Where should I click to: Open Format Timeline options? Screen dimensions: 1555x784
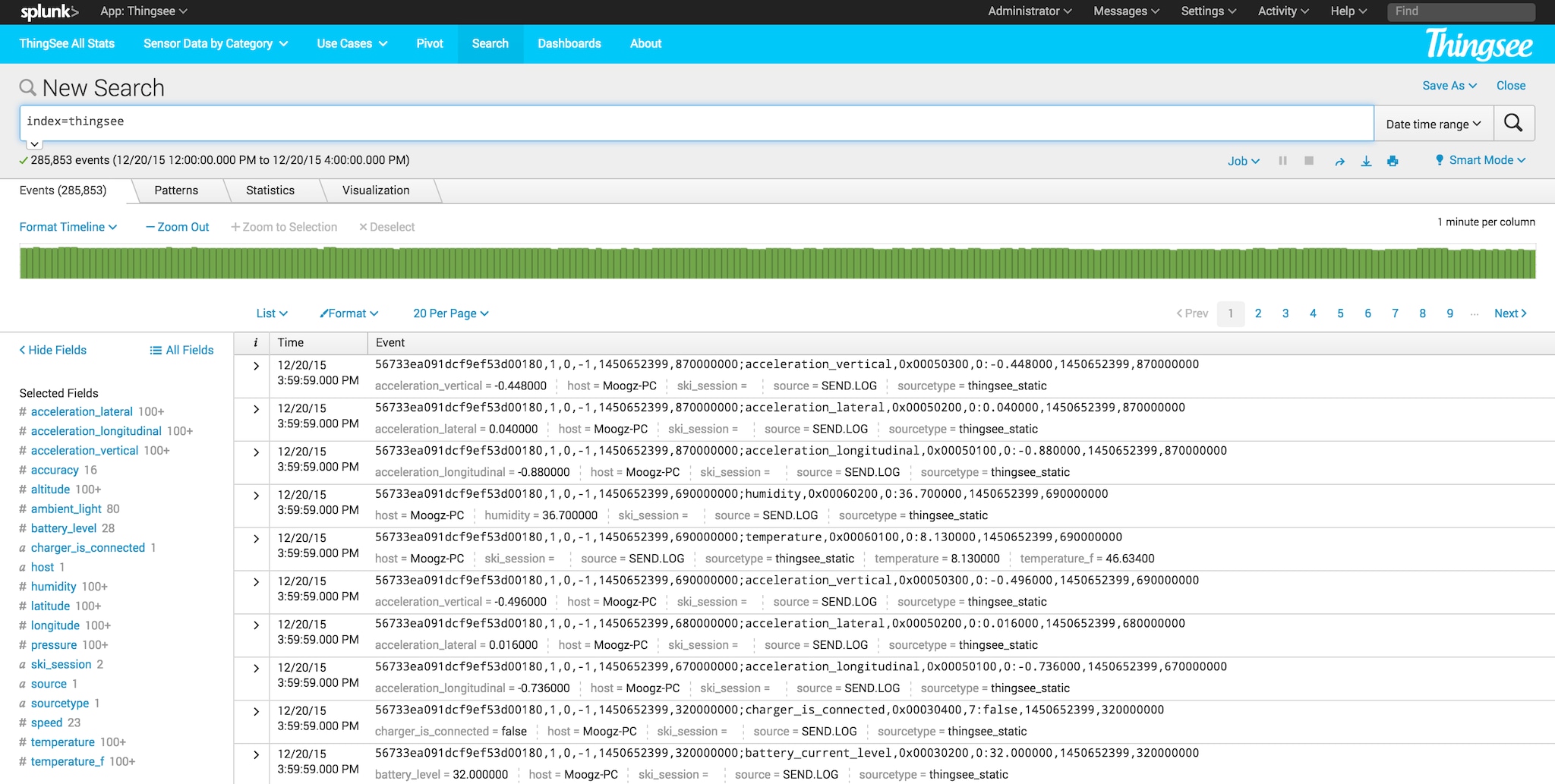click(68, 227)
